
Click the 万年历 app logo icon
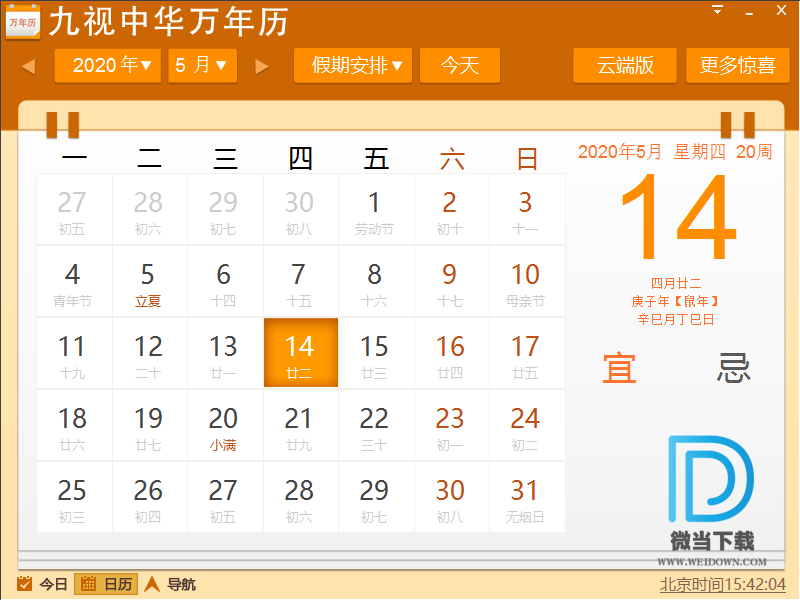[23, 21]
